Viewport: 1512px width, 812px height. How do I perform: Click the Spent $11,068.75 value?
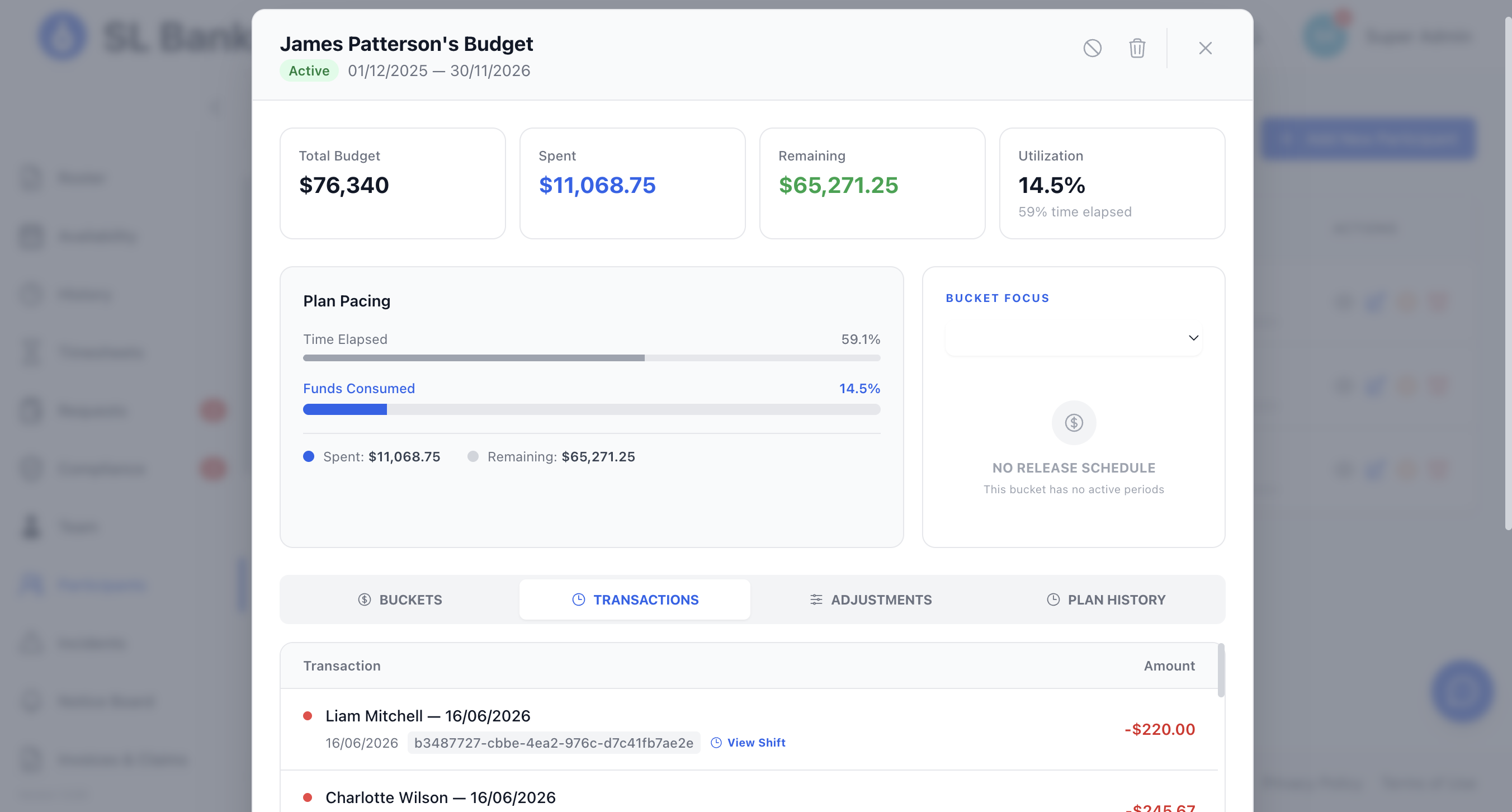[597, 186]
